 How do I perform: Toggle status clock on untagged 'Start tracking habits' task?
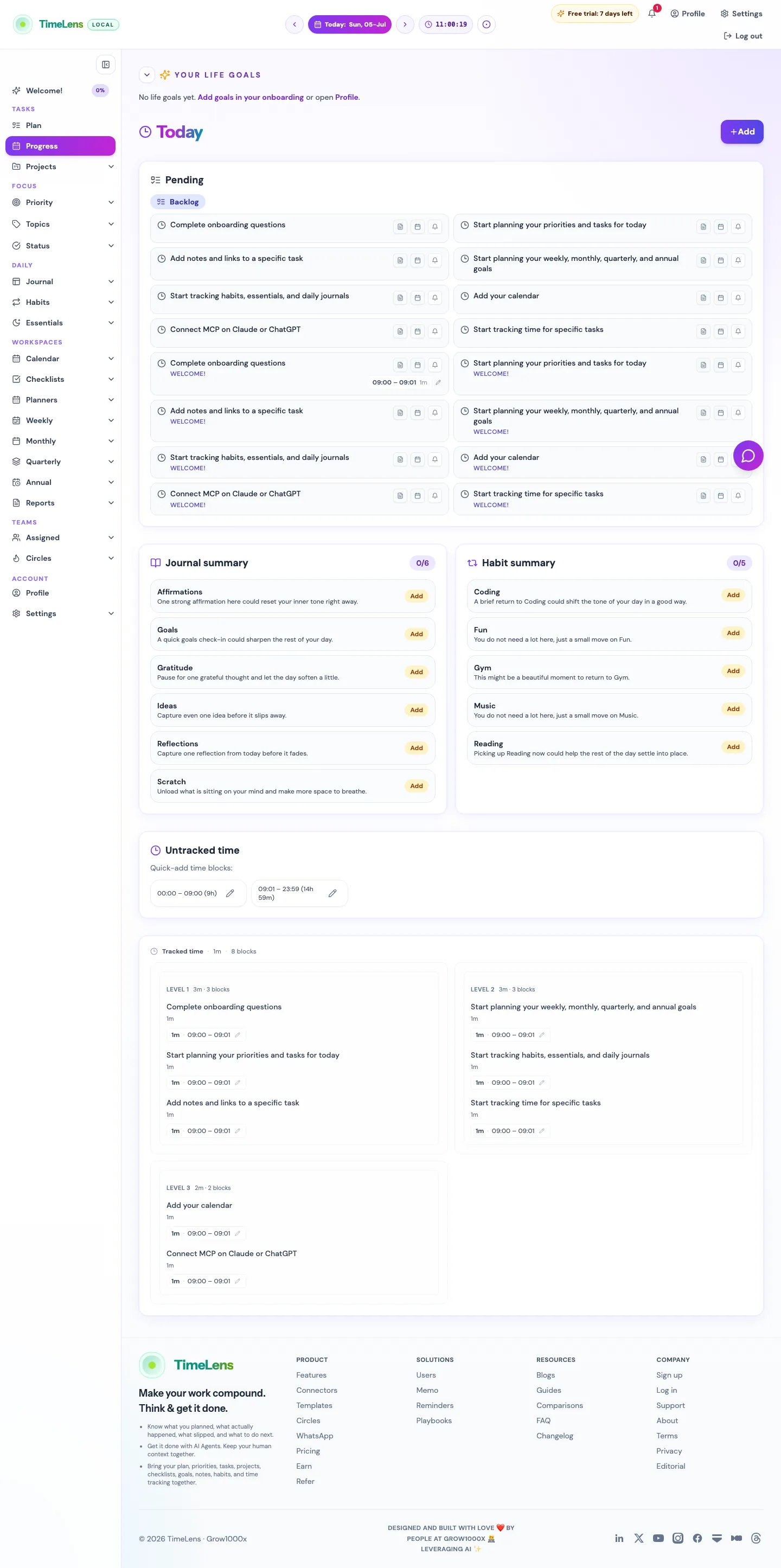tap(161, 296)
